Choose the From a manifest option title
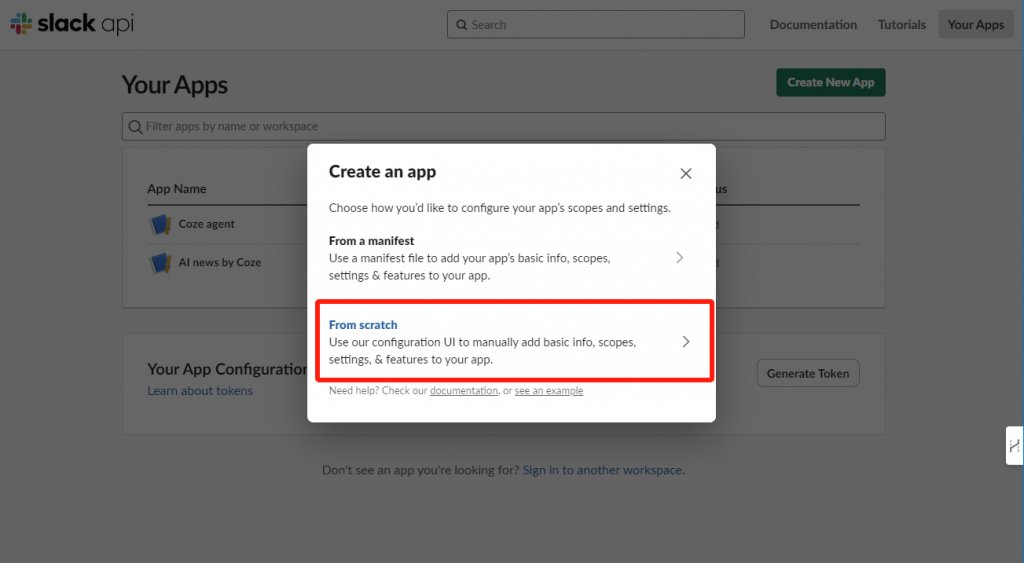Image resolution: width=1024 pixels, height=563 pixels. click(372, 240)
